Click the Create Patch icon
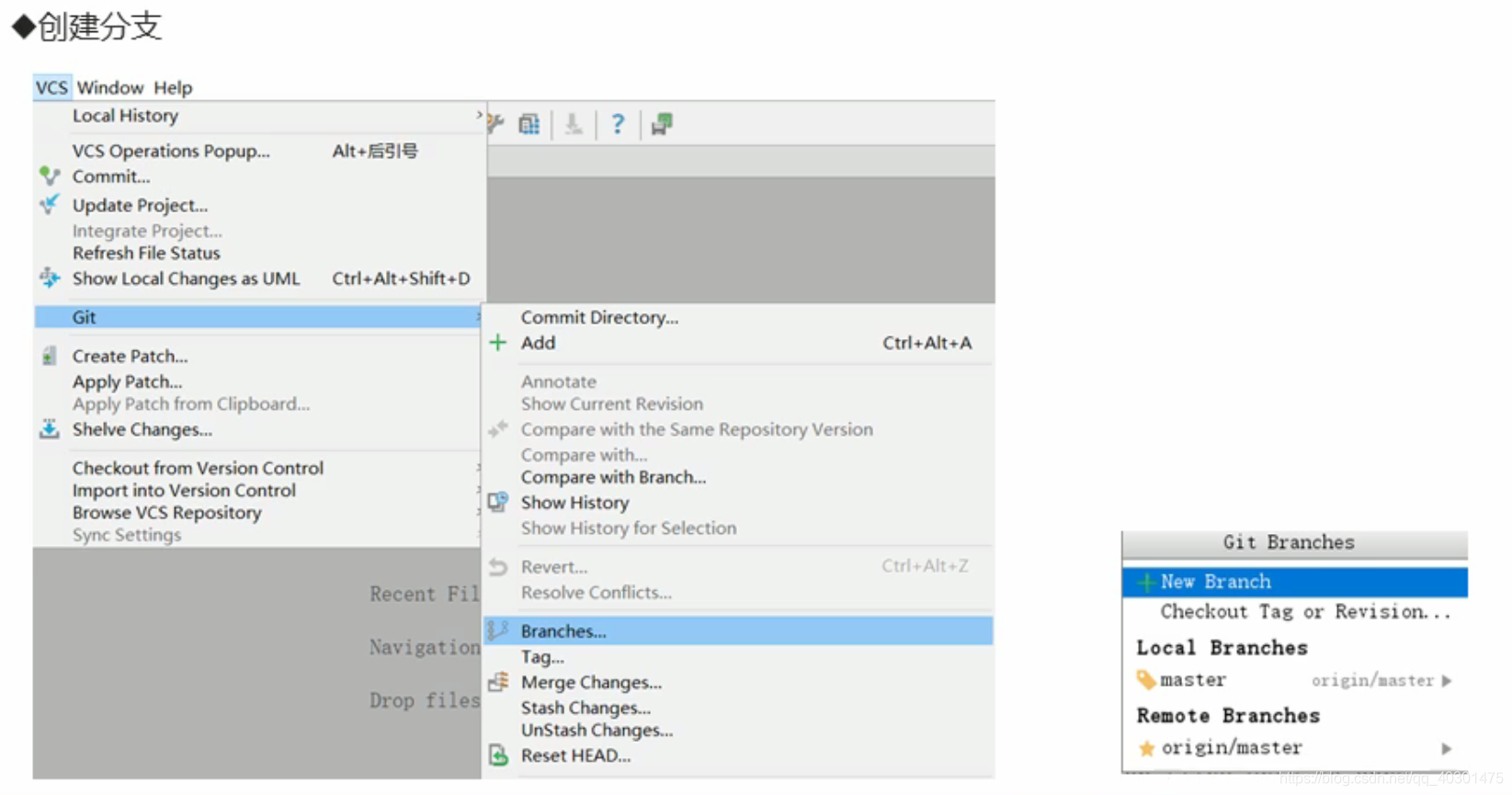 tap(50, 356)
